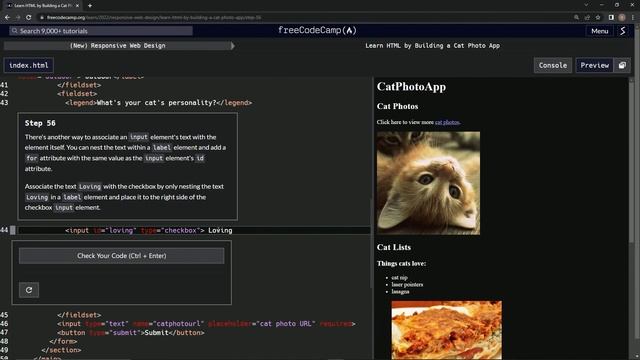Open tab search chevron in the title bar
The height and width of the screenshot is (360, 640).
586,5
